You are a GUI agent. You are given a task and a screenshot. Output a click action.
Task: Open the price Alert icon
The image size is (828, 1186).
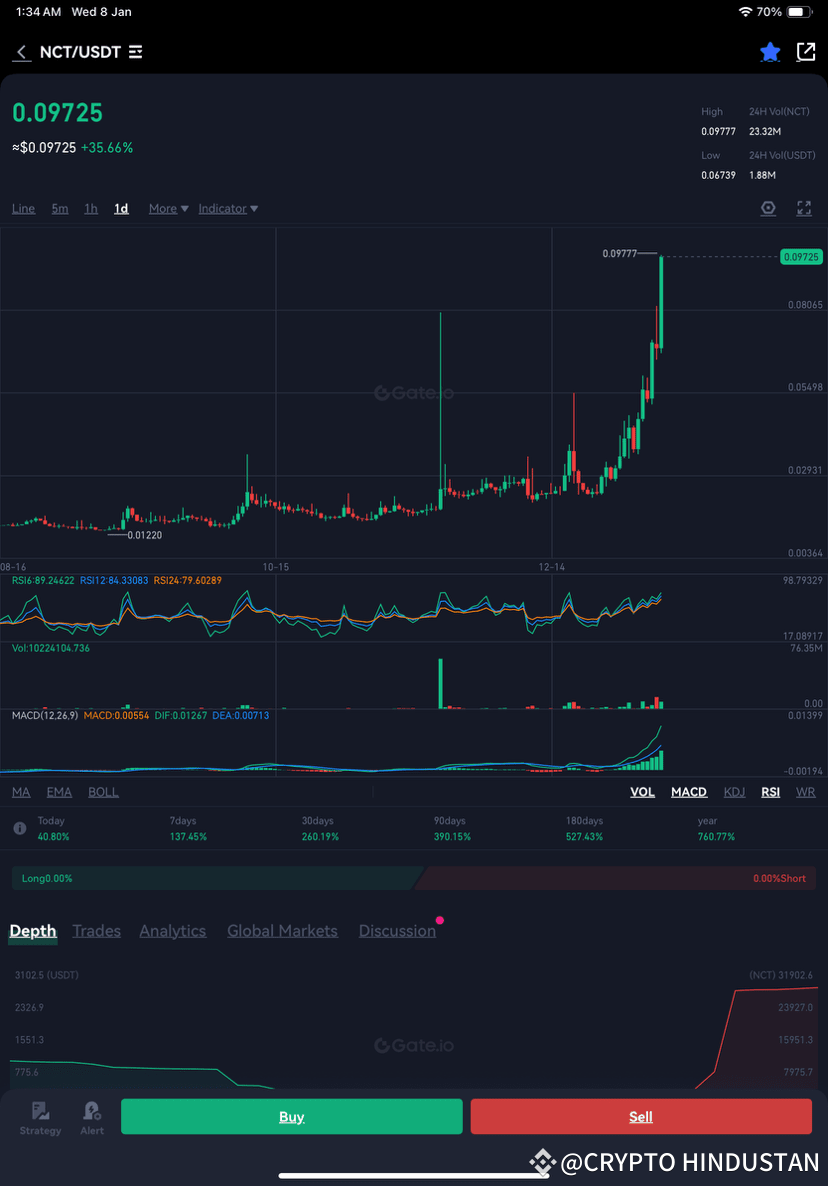[91, 1115]
